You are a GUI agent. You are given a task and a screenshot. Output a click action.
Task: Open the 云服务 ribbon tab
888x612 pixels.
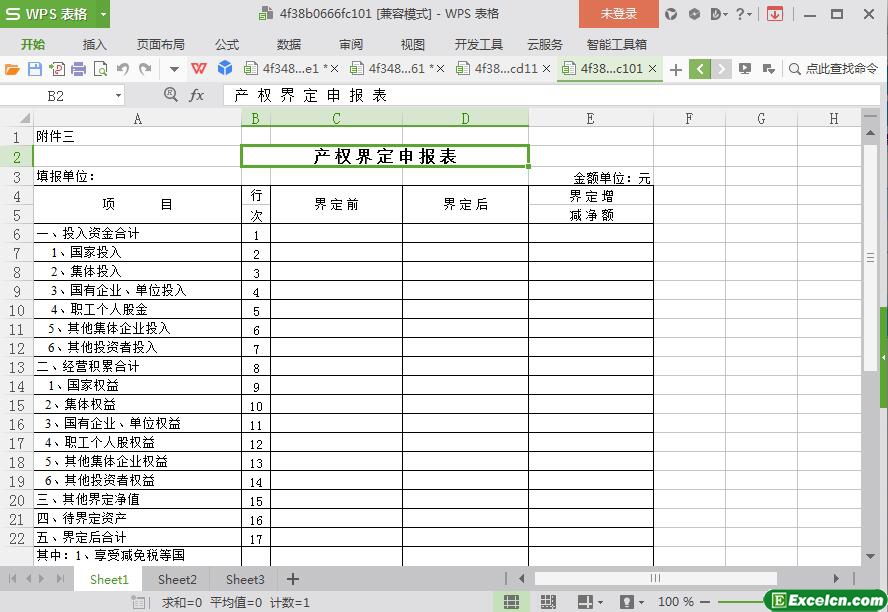pyautogui.click(x=545, y=44)
